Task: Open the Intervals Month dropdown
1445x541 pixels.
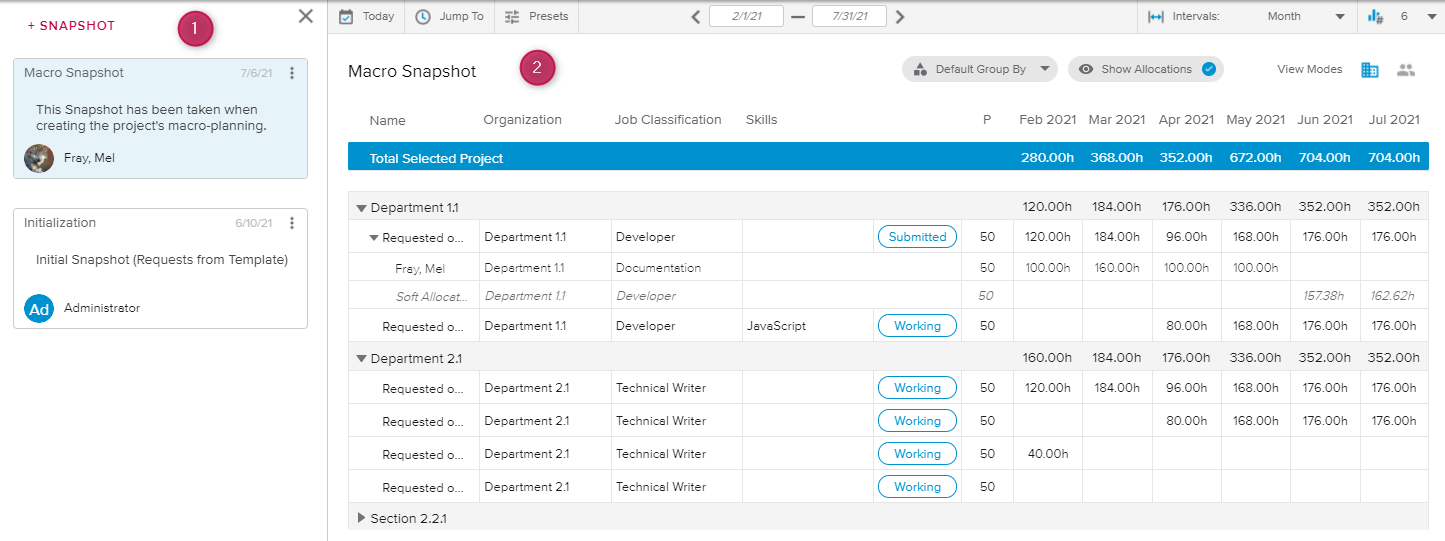Action: tap(1340, 17)
